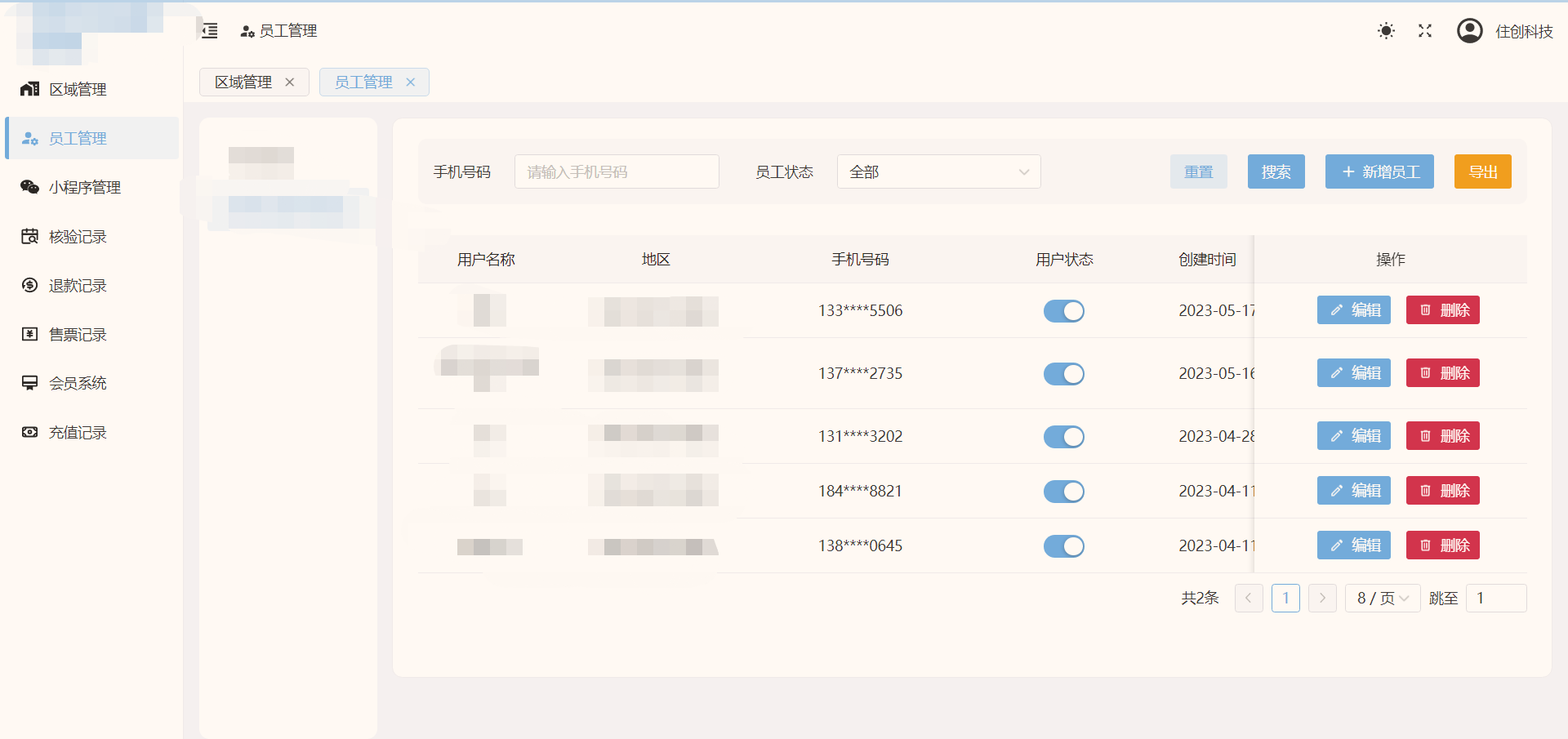Edit the employee with phone 184****8821
Image resolution: width=1568 pixels, height=739 pixels.
coord(1354,491)
